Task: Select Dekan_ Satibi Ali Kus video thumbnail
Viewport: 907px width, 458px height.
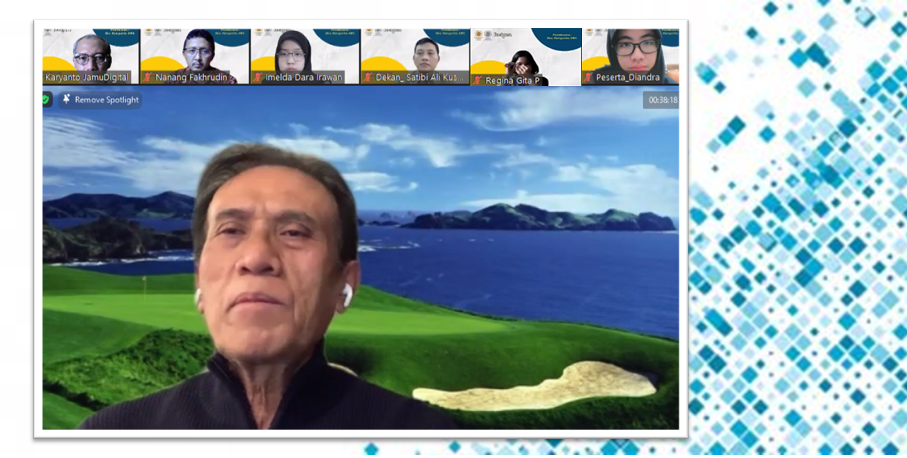Action: [414, 52]
